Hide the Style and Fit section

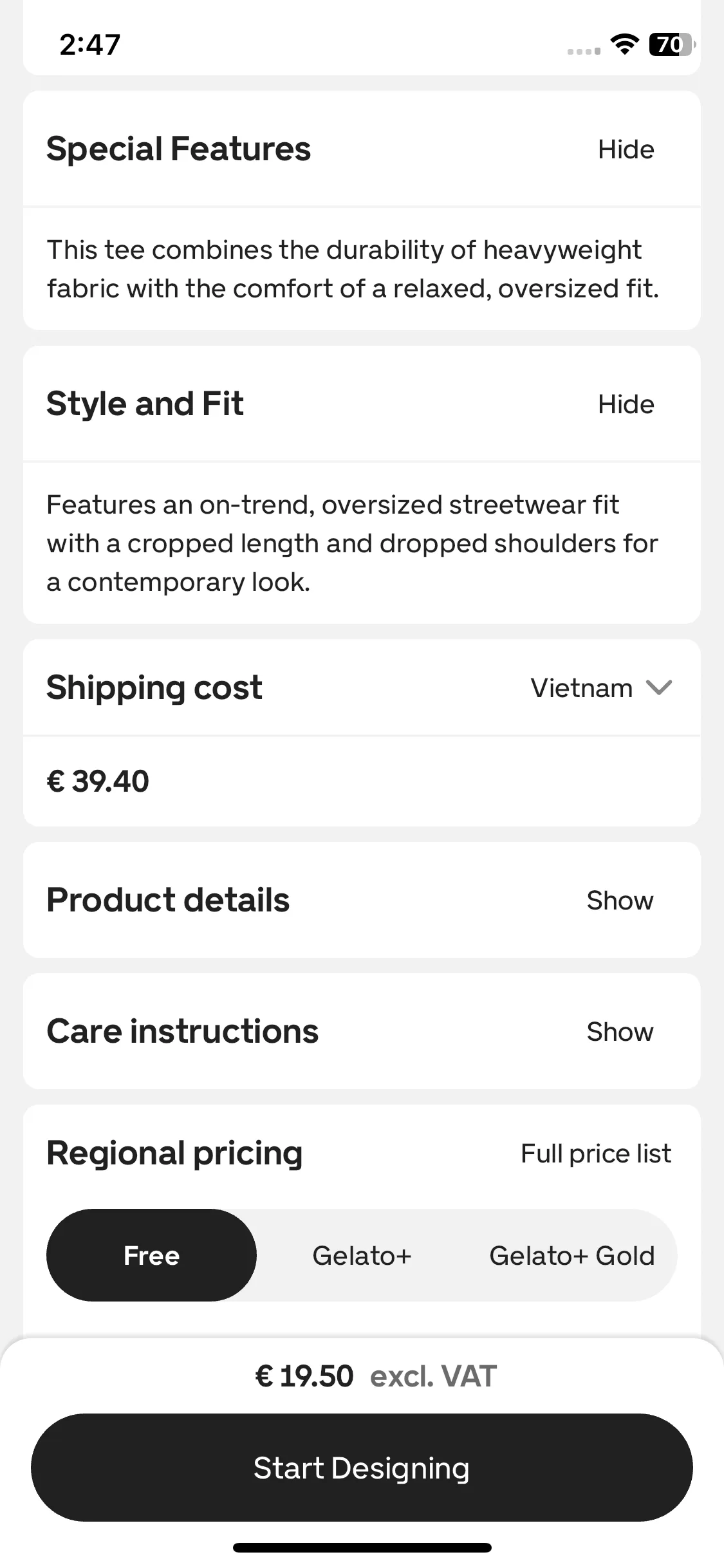pyautogui.click(x=626, y=404)
